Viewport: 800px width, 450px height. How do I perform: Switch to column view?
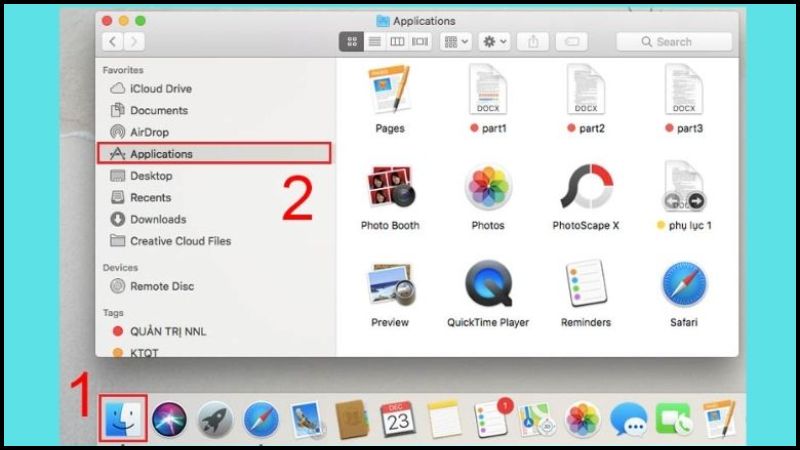coord(397,42)
